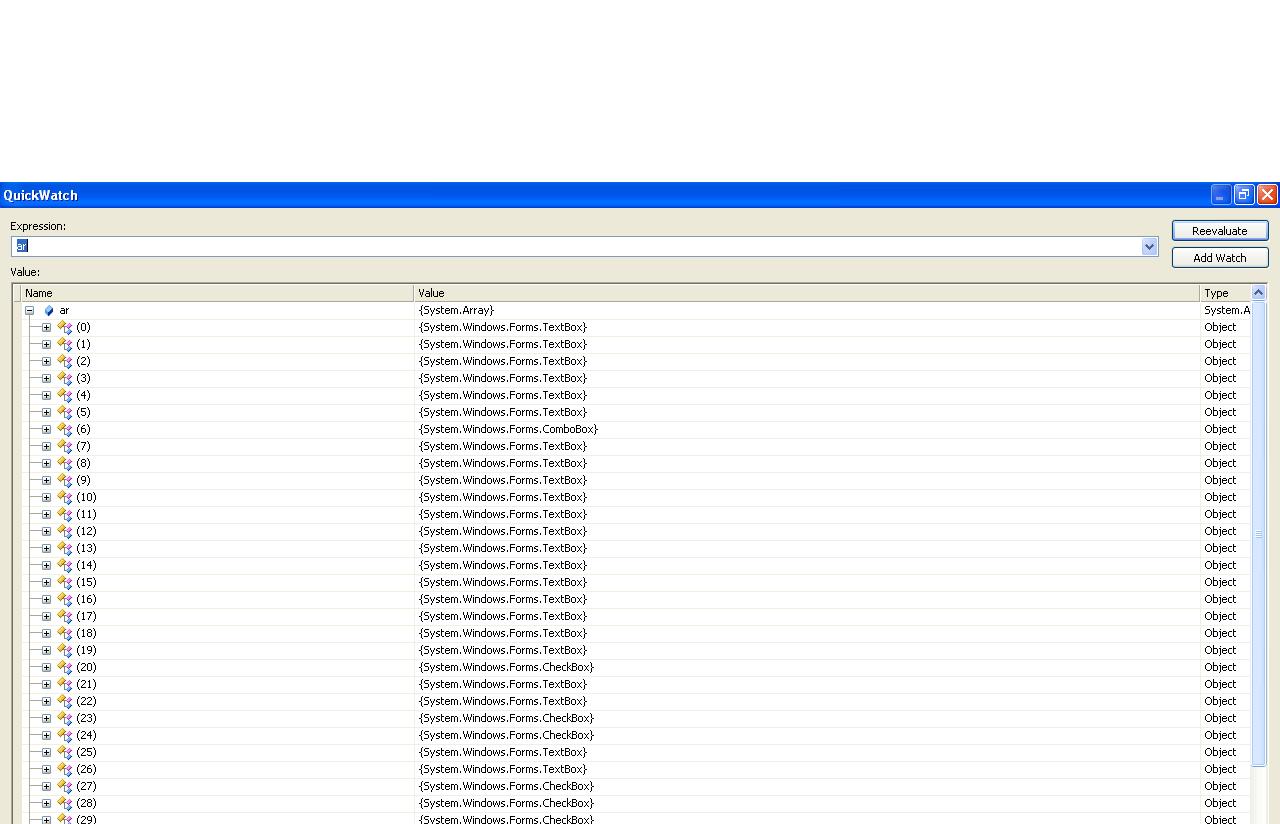This screenshot has width=1280, height=824.
Task: Click the member icon for row (20)
Action: click(x=65, y=668)
